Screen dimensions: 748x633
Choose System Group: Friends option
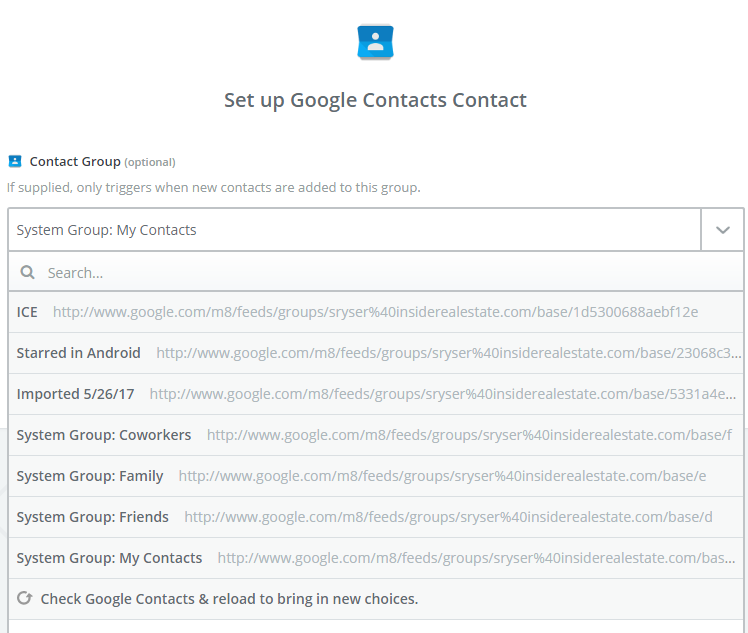[x=376, y=517]
